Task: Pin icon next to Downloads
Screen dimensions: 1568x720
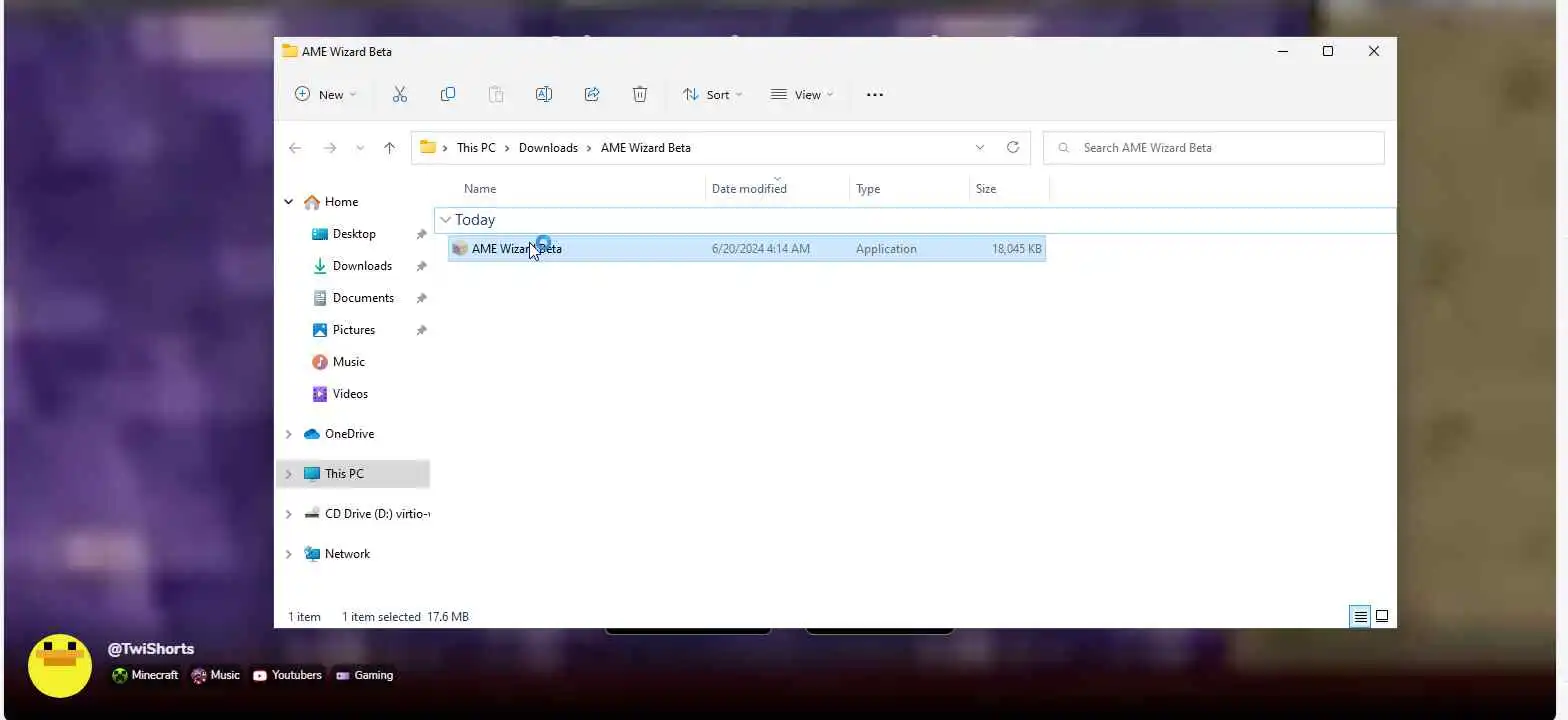Action: coord(421,266)
